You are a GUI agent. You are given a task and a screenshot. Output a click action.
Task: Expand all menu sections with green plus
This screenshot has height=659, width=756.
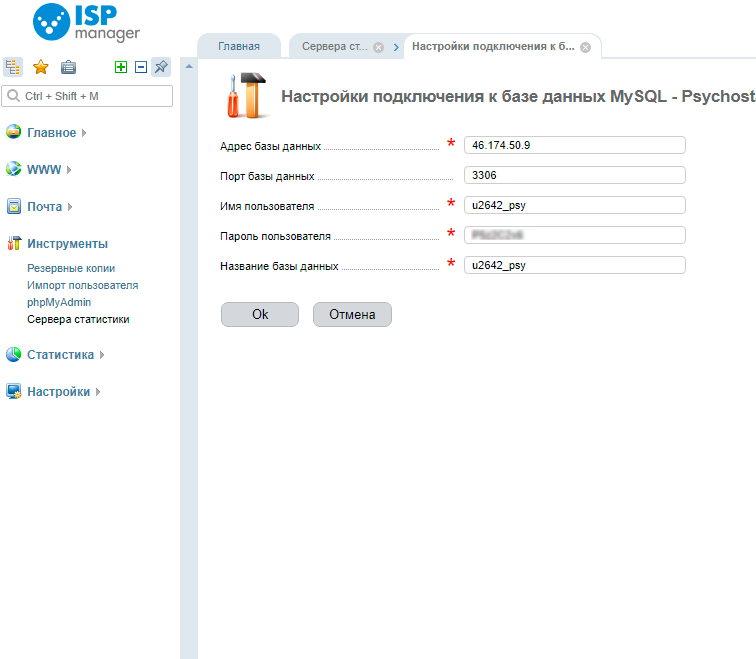[x=121, y=67]
